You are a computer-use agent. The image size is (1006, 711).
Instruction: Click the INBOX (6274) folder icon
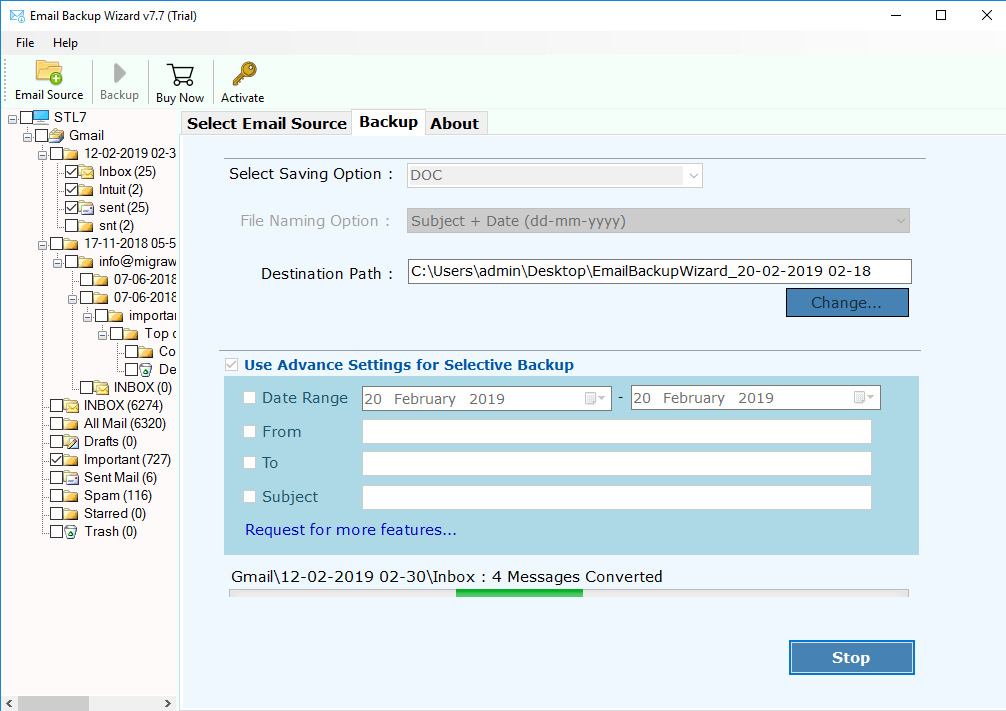click(71, 406)
